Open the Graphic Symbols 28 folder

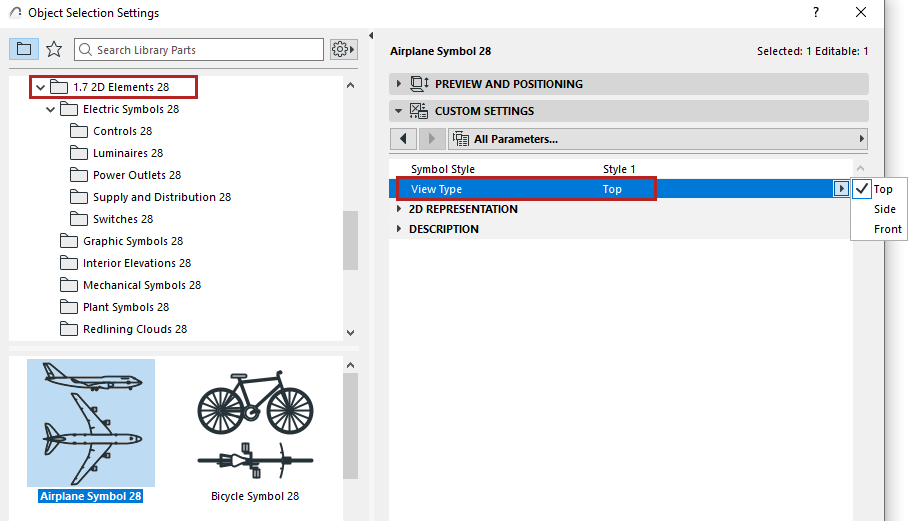[133, 241]
